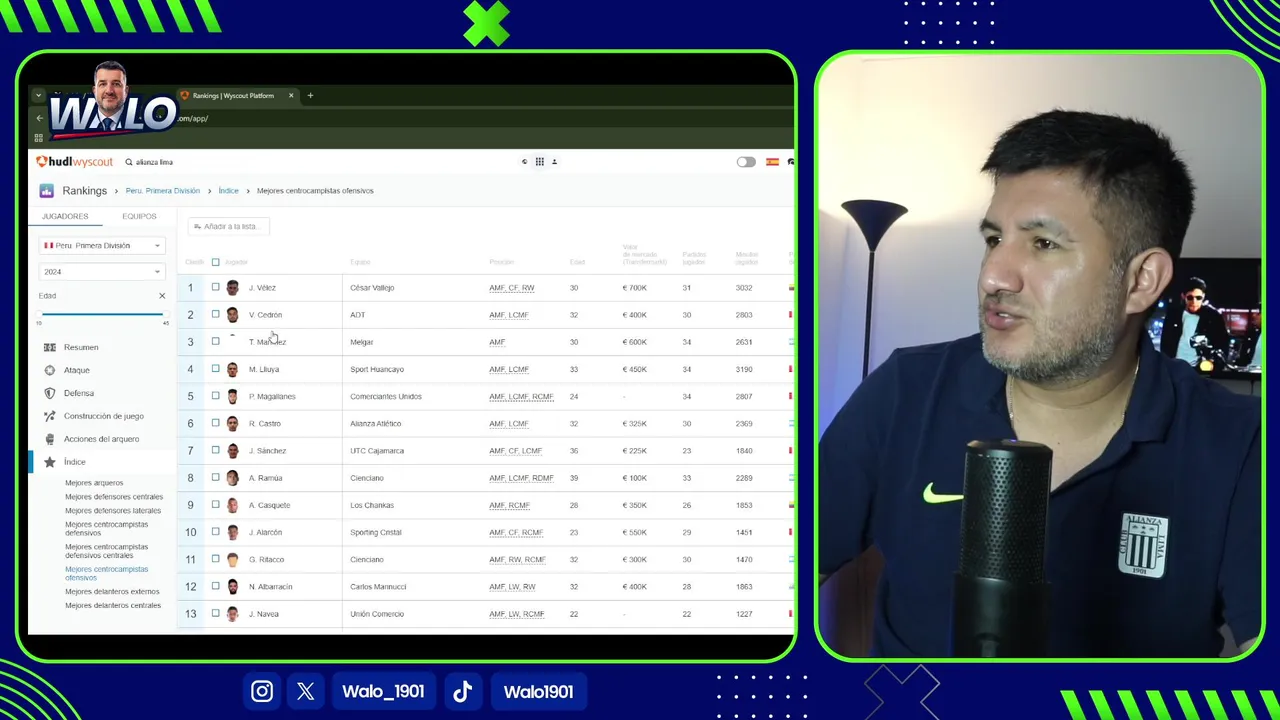Viewport: 1280px width, 720px height.
Task: Check the select-all Jugador checkbox
Action: click(215, 262)
